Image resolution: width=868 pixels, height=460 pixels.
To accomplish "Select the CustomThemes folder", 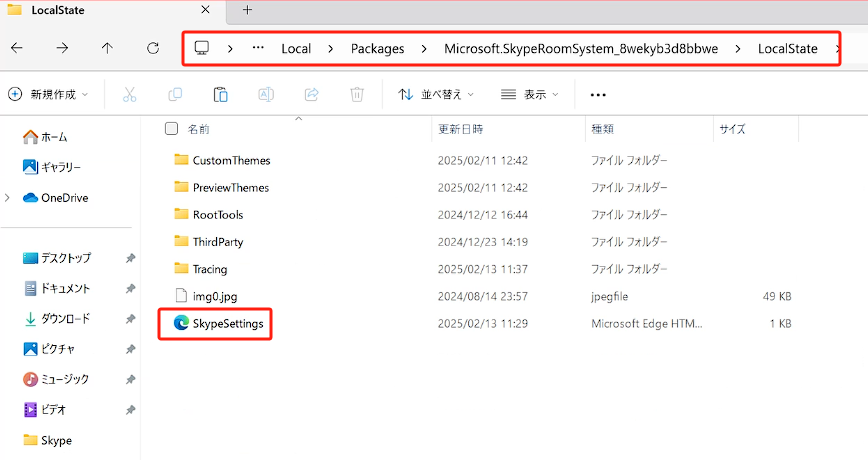I will [x=231, y=161].
